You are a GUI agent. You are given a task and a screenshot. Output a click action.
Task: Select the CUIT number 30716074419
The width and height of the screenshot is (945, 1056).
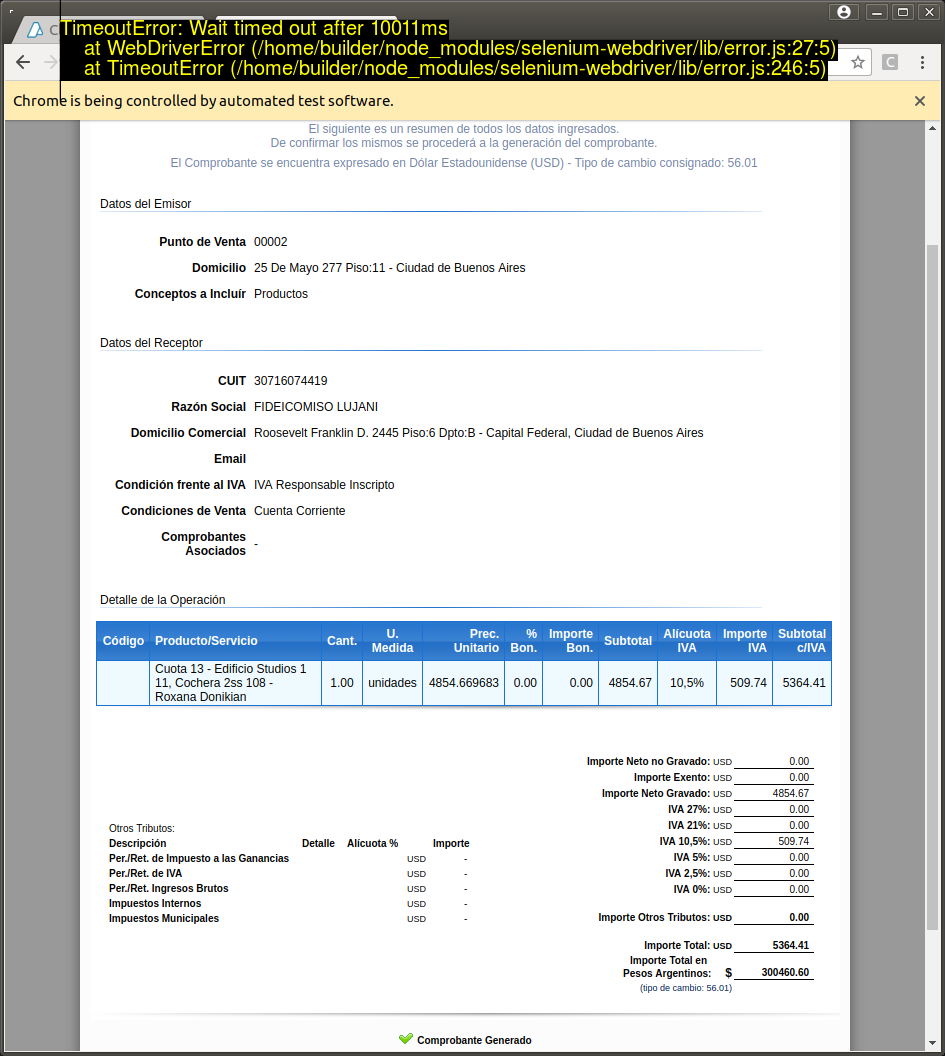point(290,381)
